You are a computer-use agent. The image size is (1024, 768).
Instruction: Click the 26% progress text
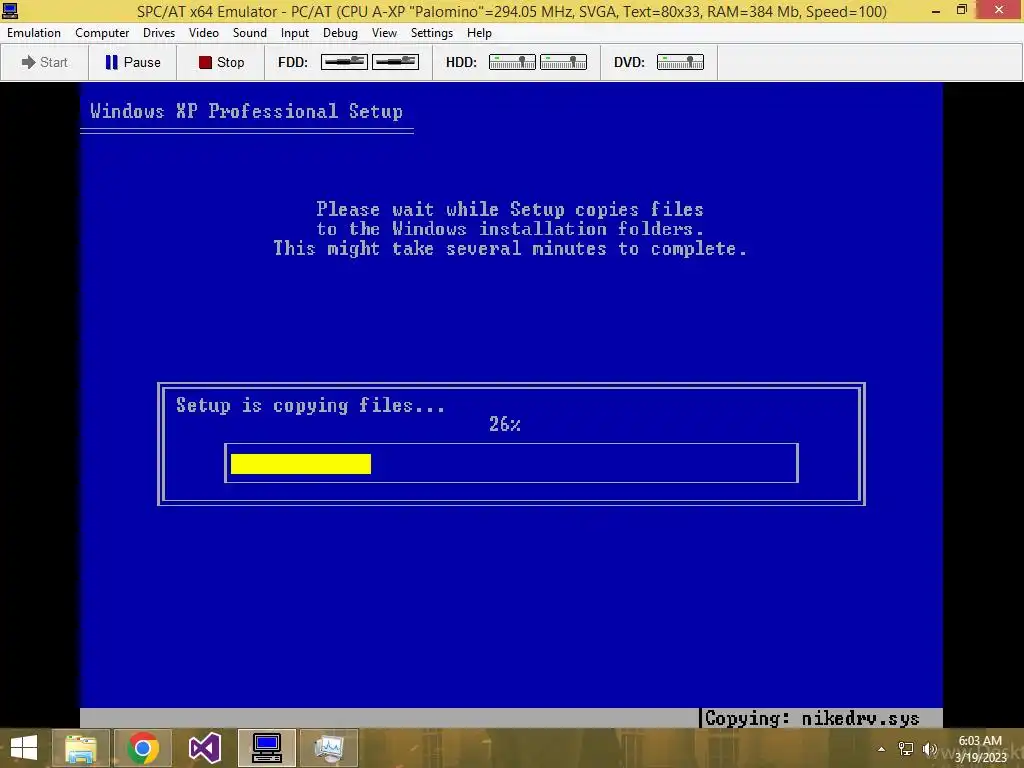tap(505, 424)
